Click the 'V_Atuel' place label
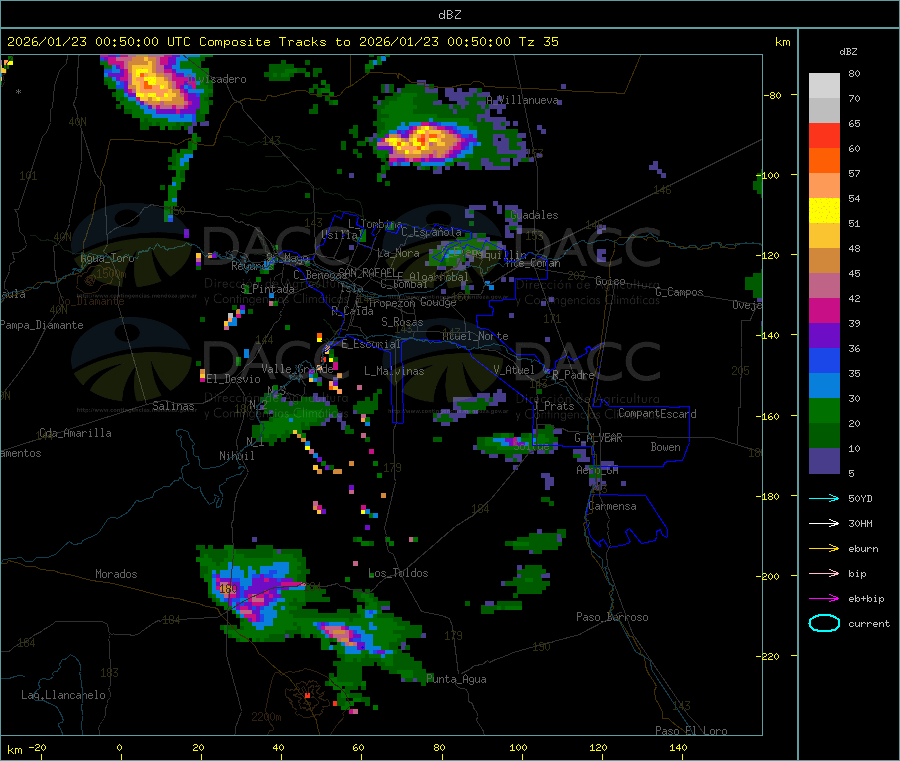Viewport: 900px width, 761px height. tap(514, 370)
